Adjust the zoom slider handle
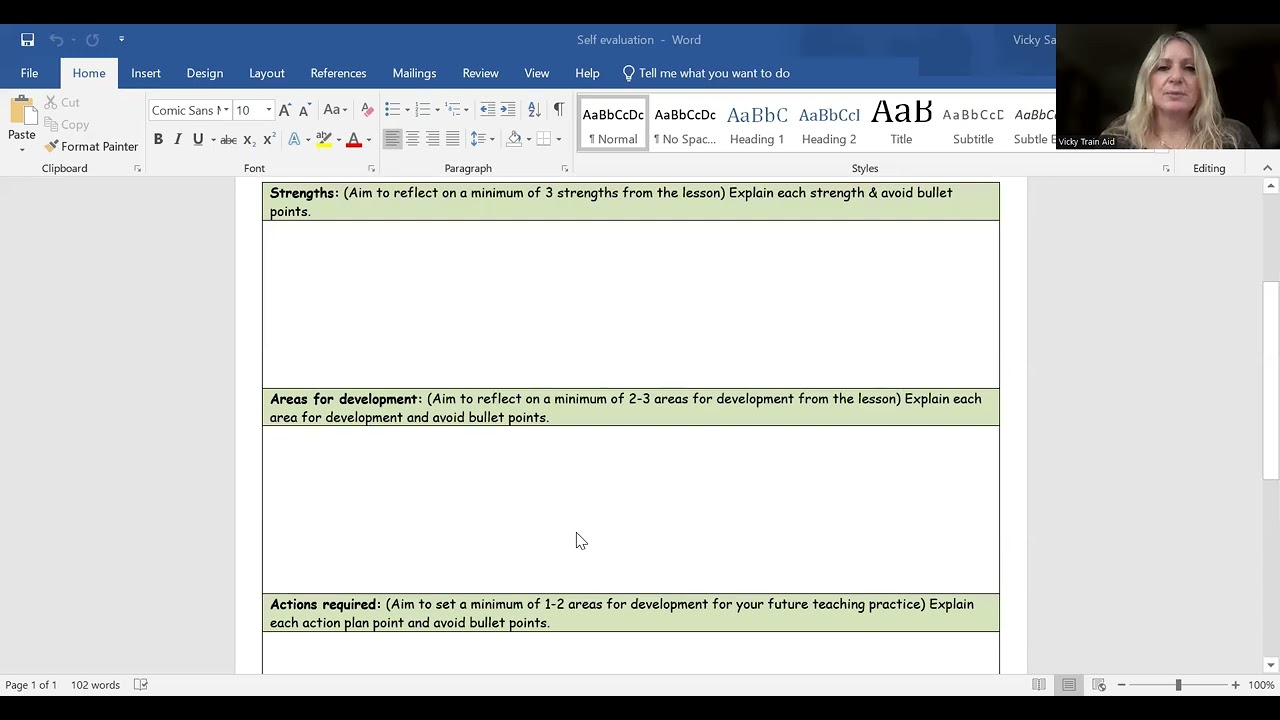Screen dimensions: 1280x720 [x=1178, y=685]
